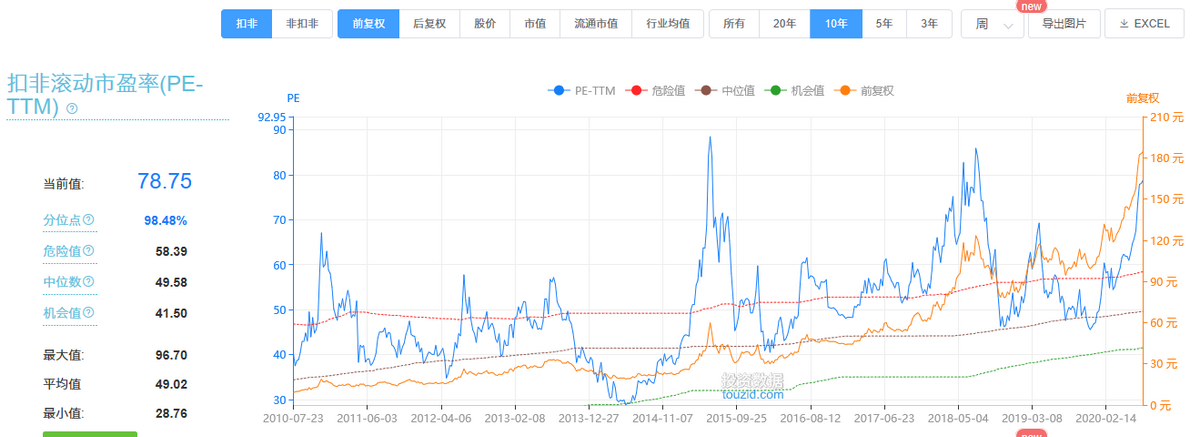Click current value 78.75
1200x437 pixels.
click(164, 181)
